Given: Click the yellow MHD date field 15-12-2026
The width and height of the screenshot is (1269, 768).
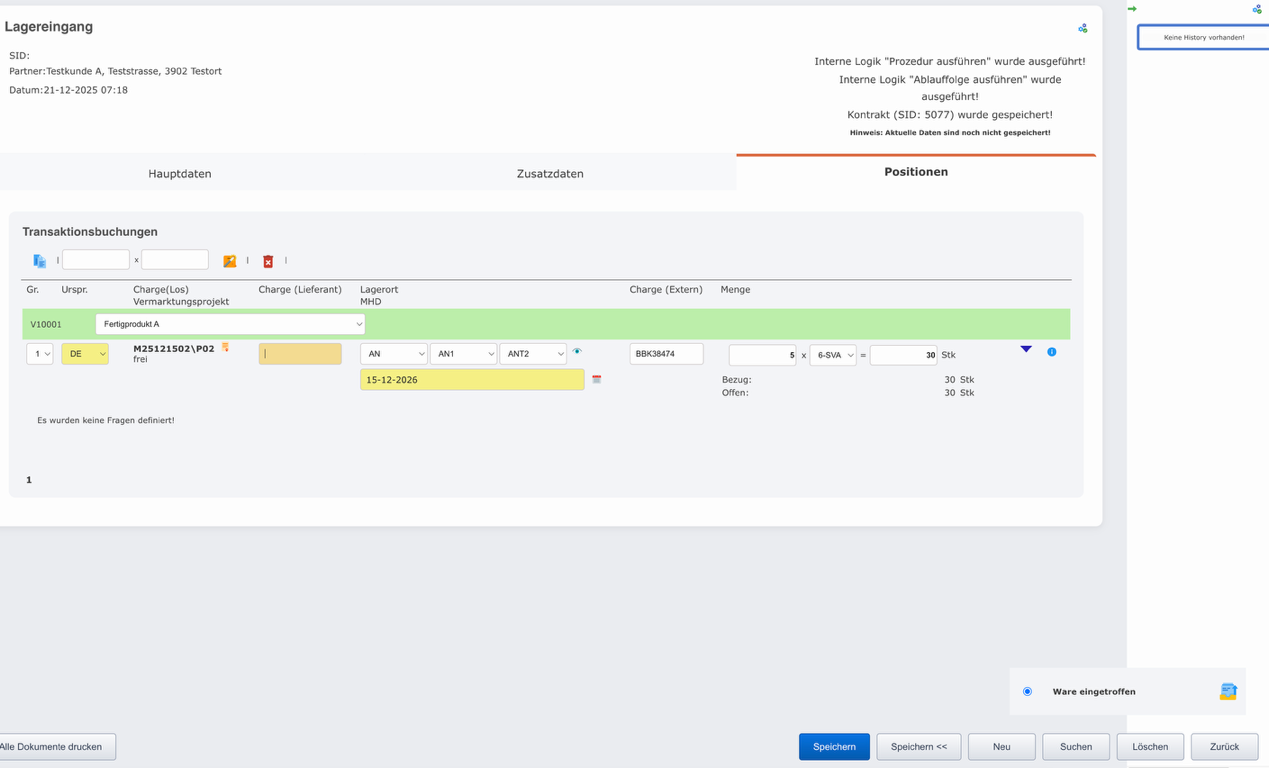Looking at the screenshot, I should (472, 380).
